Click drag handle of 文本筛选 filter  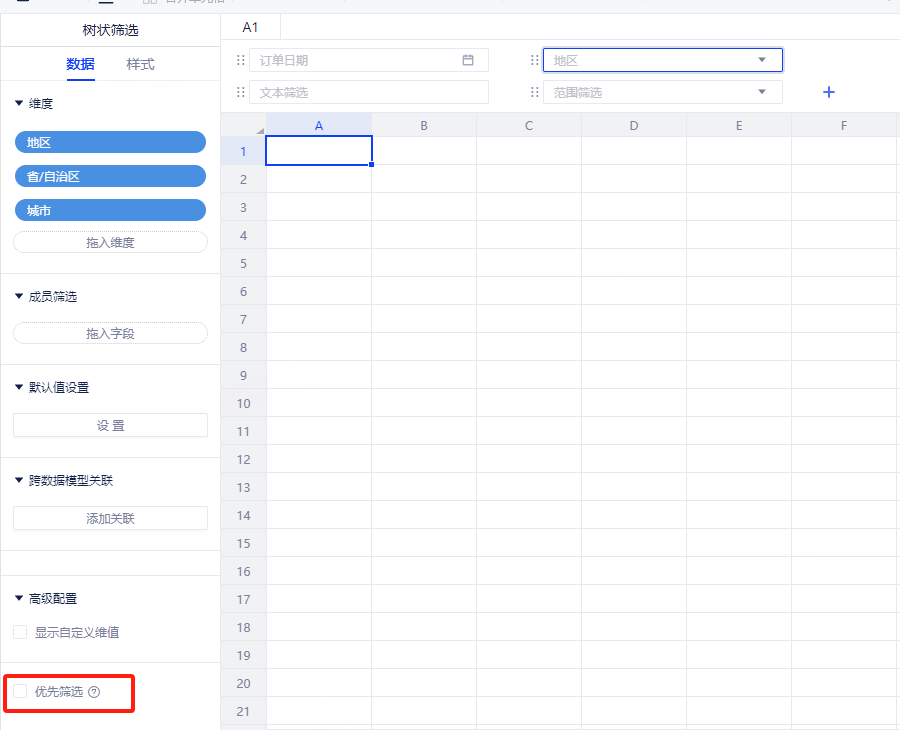click(x=240, y=92)
